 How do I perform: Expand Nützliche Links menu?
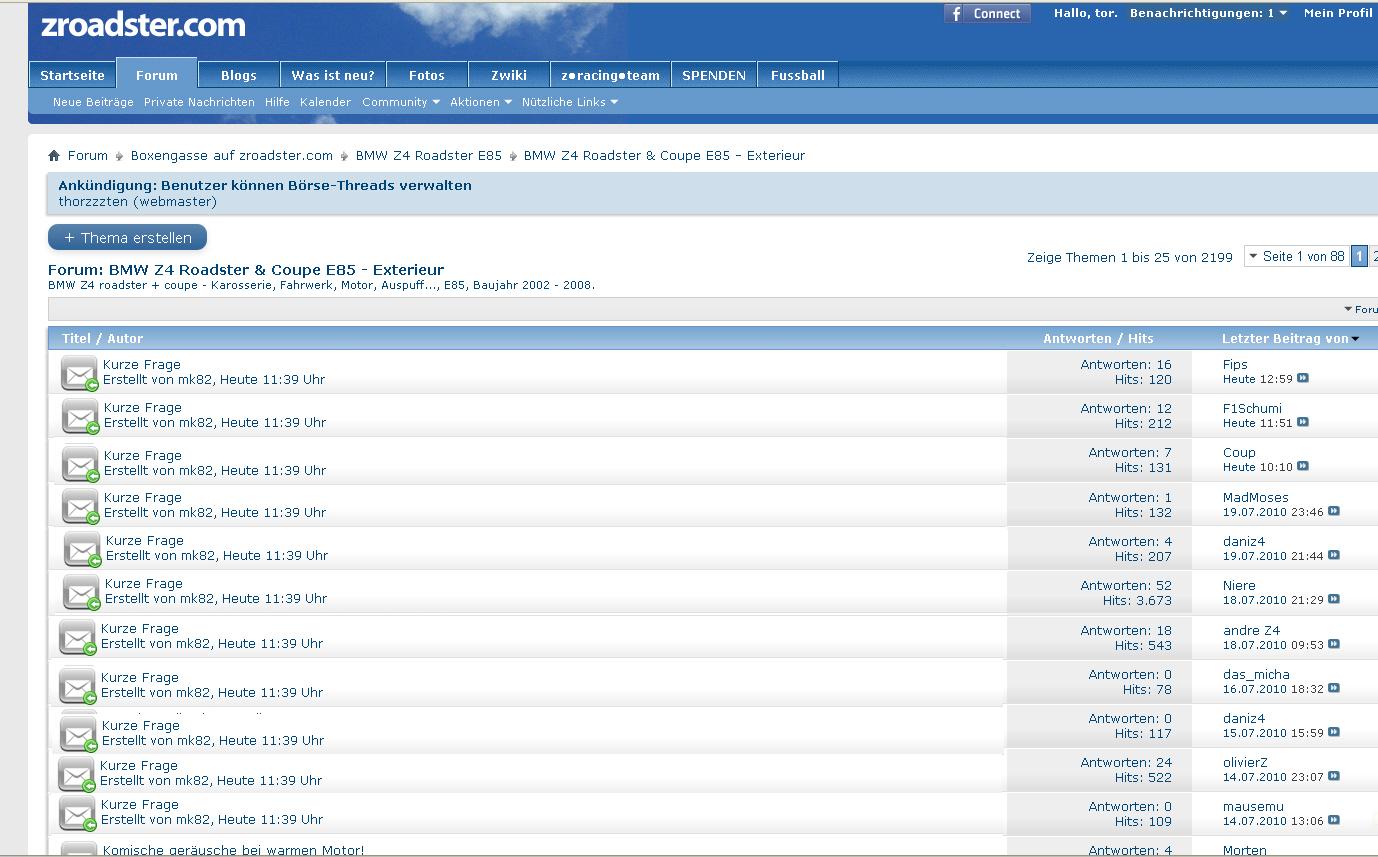[x=569, y=102]
